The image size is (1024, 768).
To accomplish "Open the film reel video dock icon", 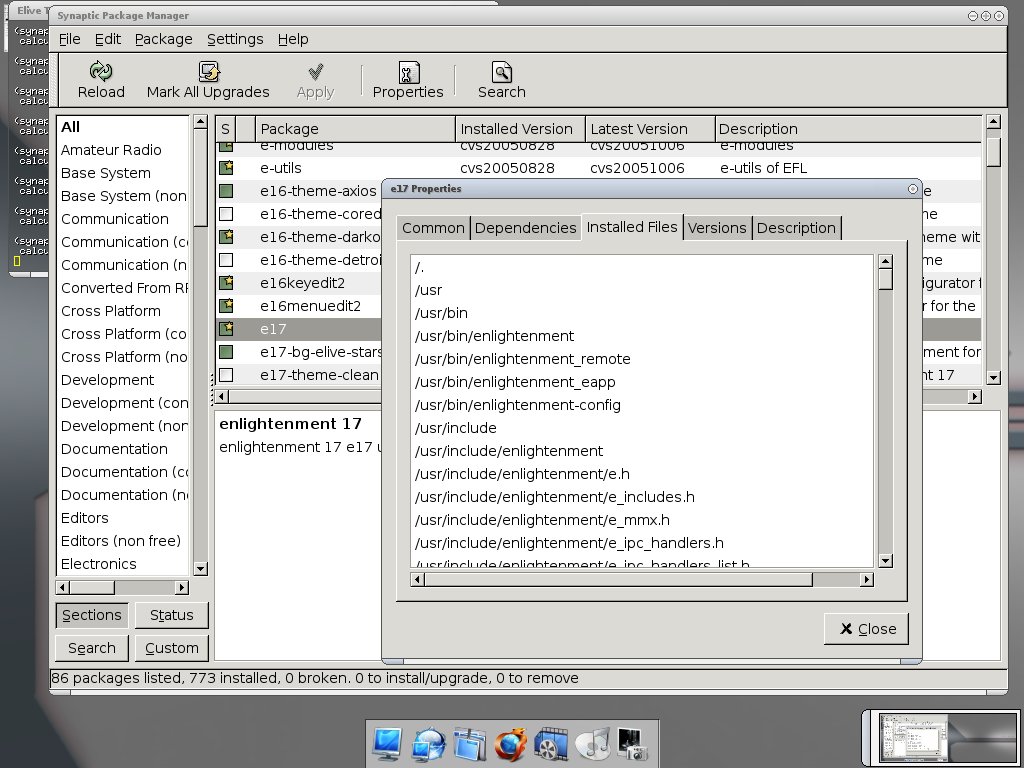I will pos(551,744).
